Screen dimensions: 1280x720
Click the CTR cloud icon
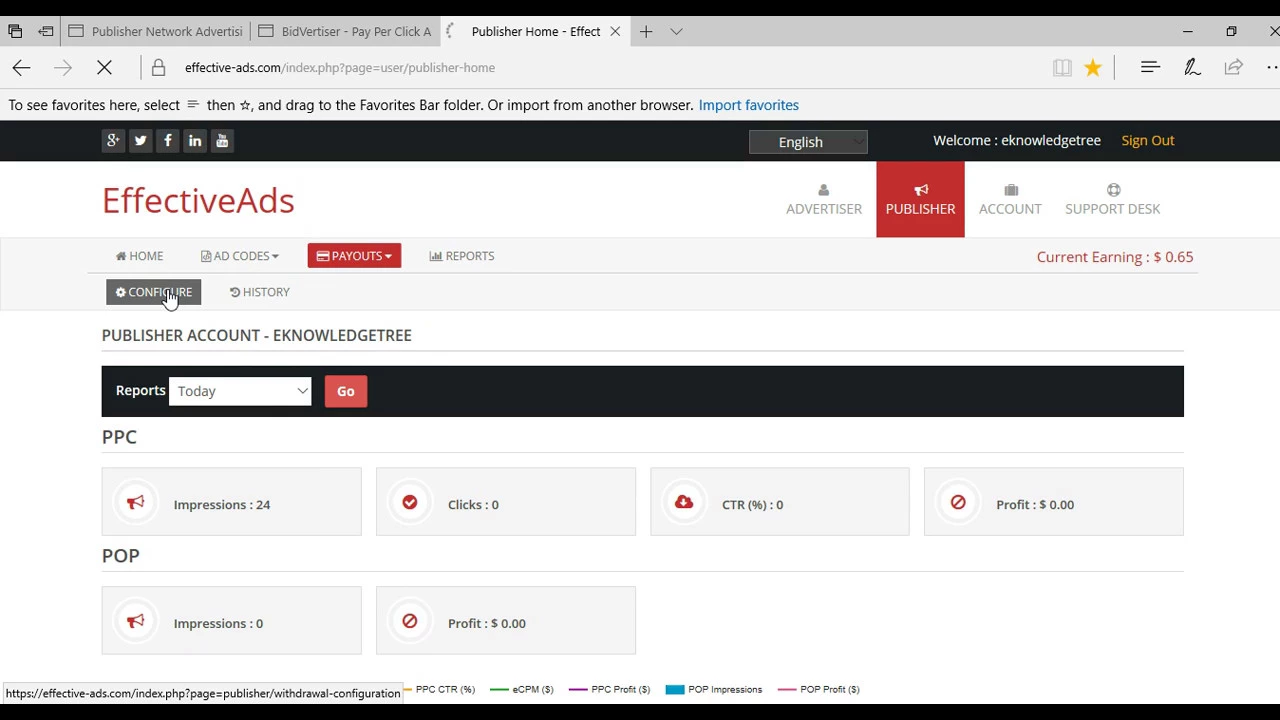[x=684, y=502]
